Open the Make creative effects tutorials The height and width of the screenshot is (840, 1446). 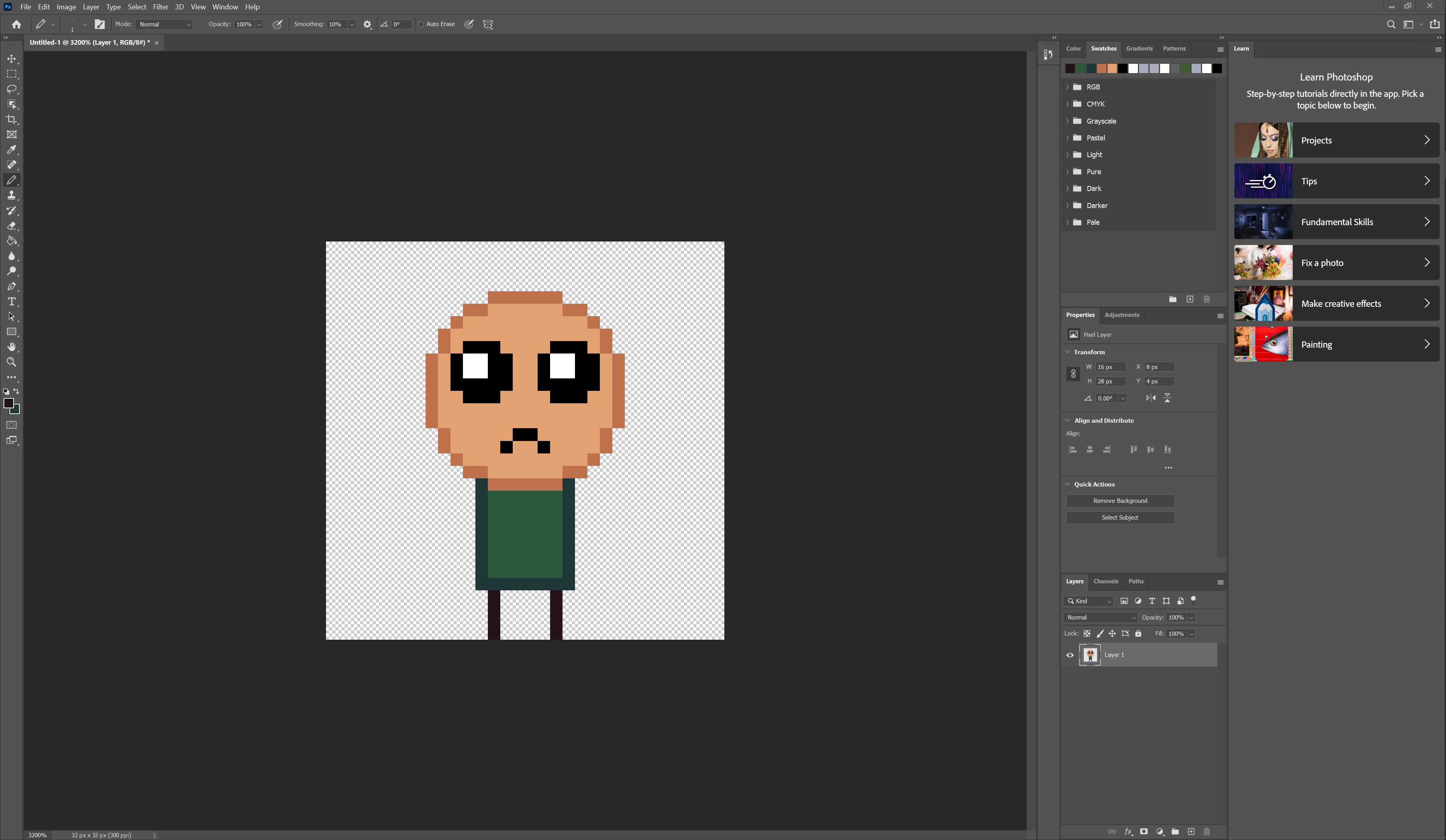point(1336,303)
